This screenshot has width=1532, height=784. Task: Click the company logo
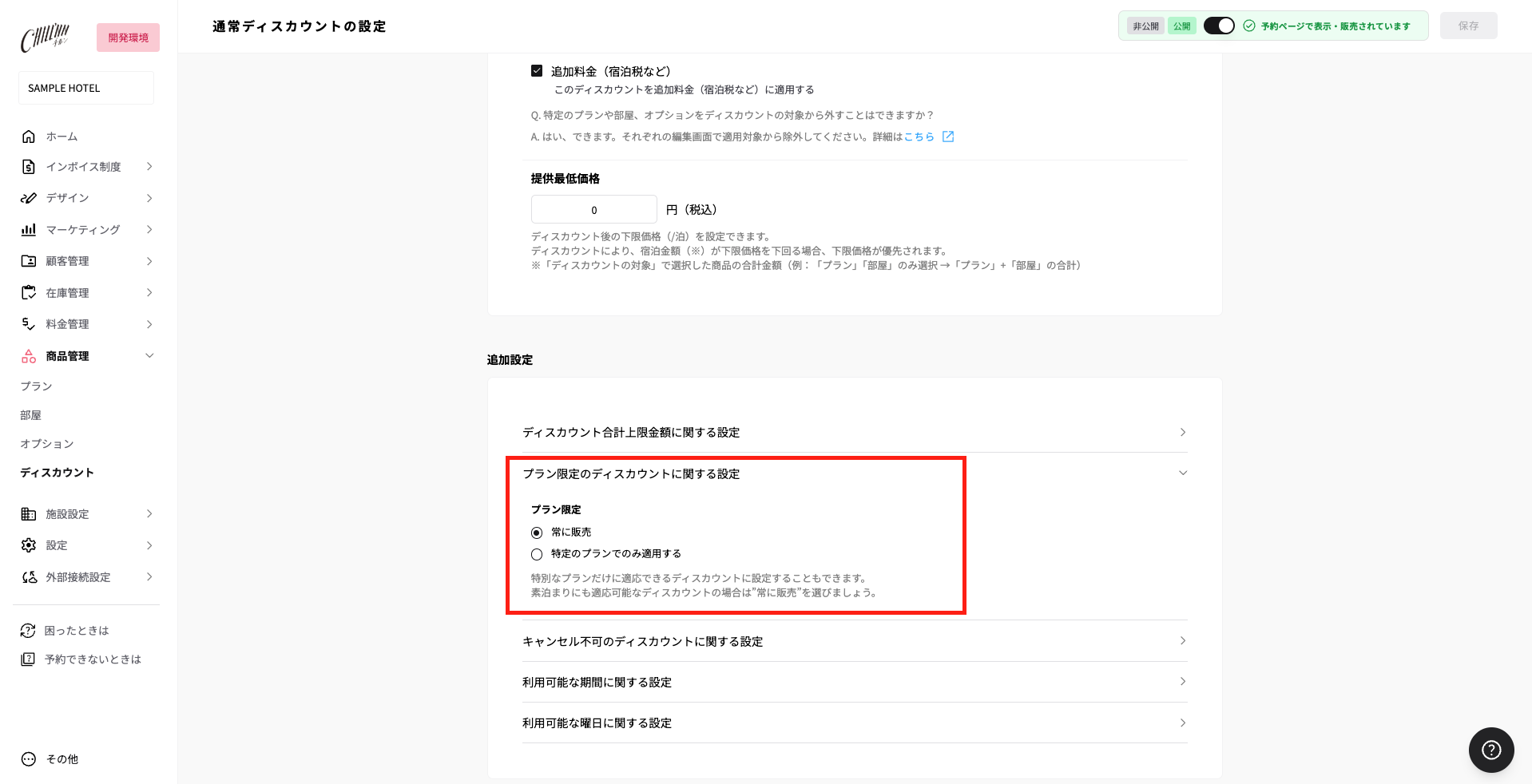click(x=46, y=38)
